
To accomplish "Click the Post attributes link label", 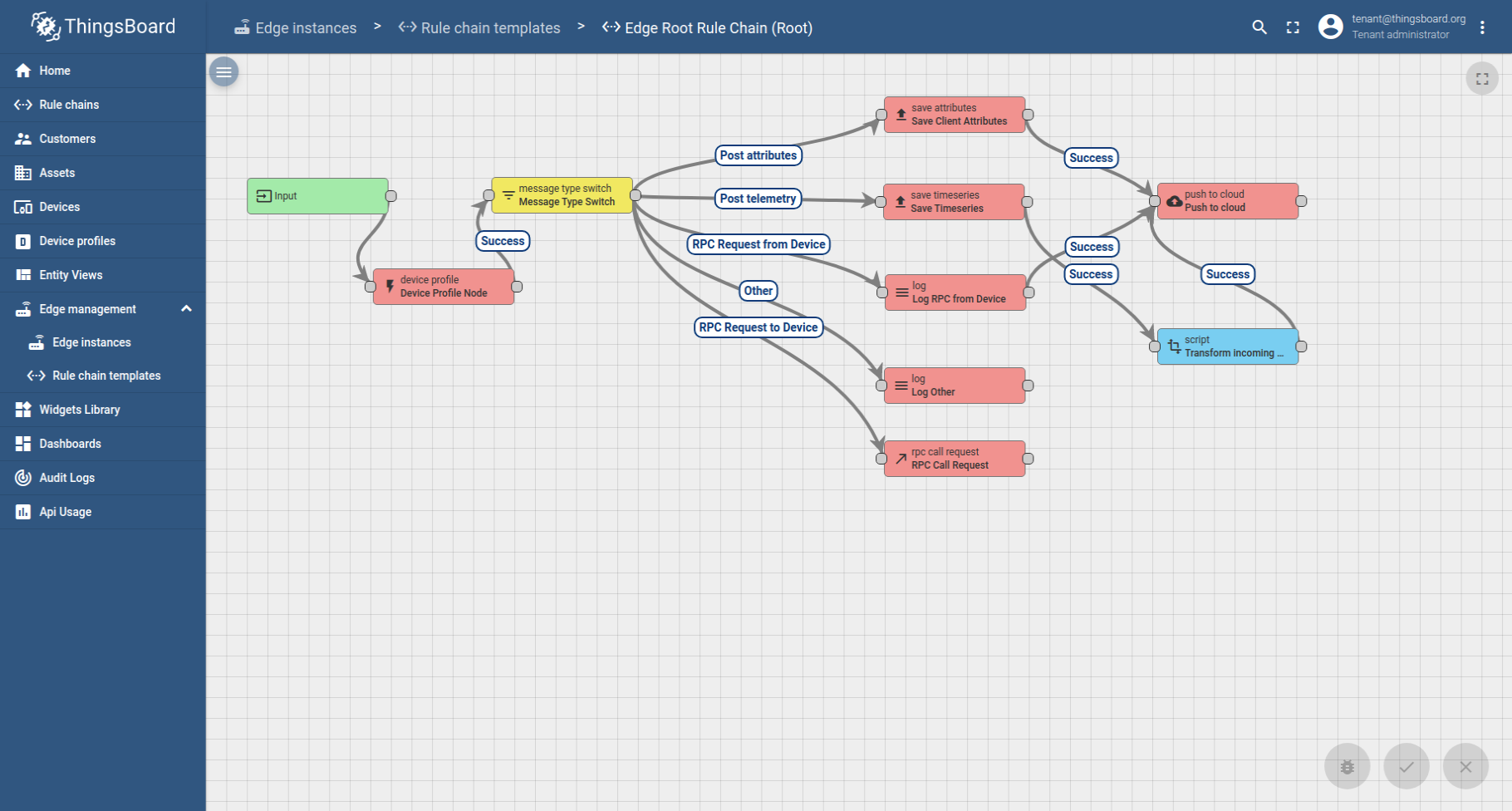I will (758, 155).
